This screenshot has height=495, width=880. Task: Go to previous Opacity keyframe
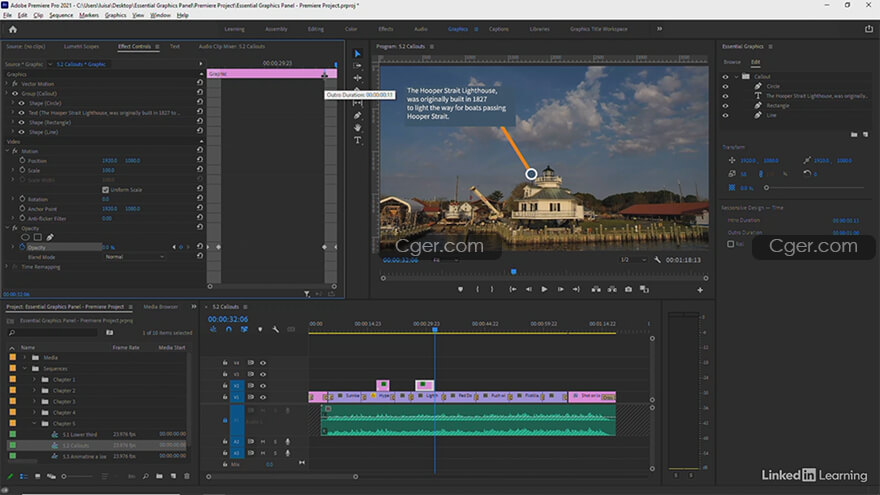[x=174, y=247]
